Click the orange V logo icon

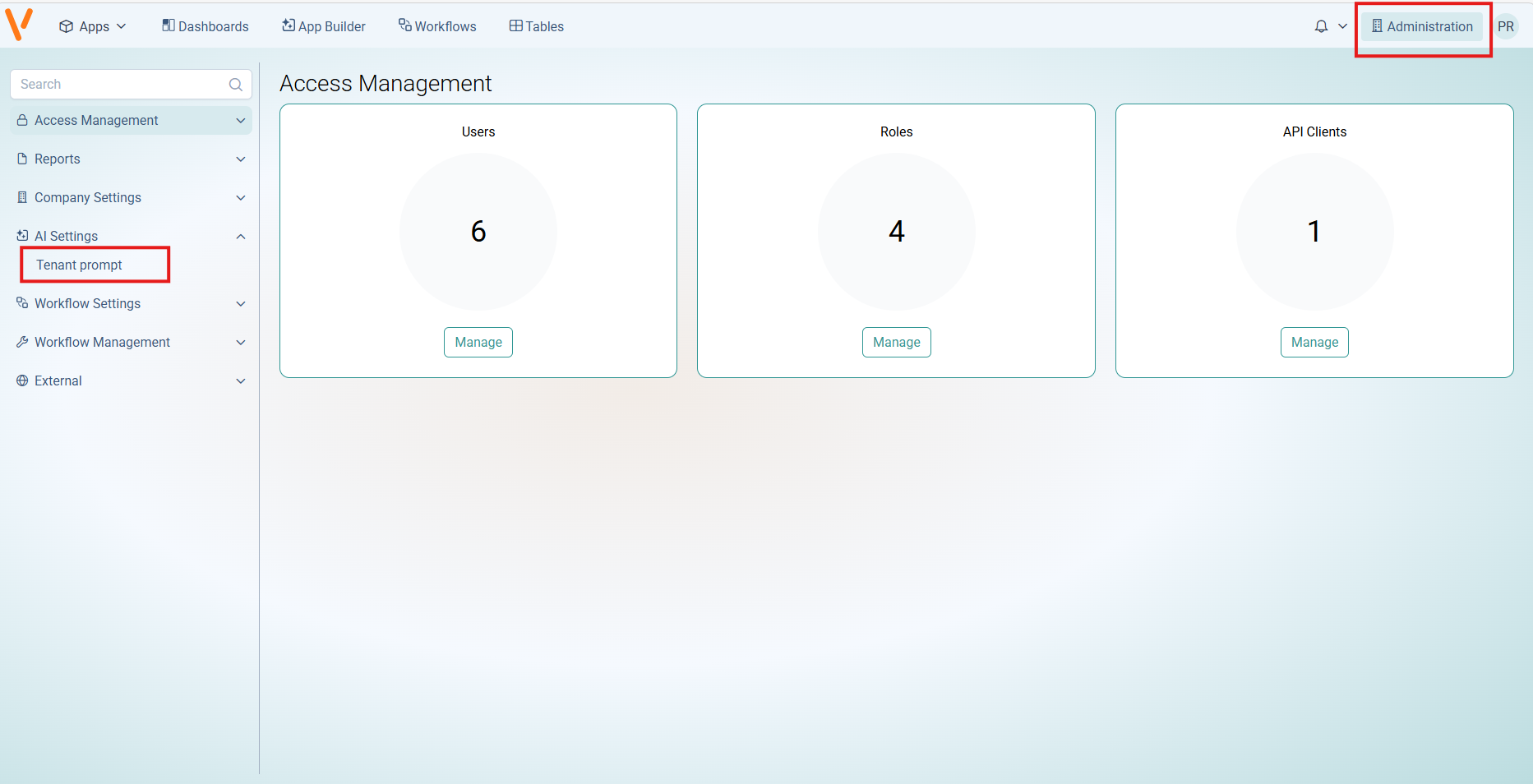(x=19, y=25)
